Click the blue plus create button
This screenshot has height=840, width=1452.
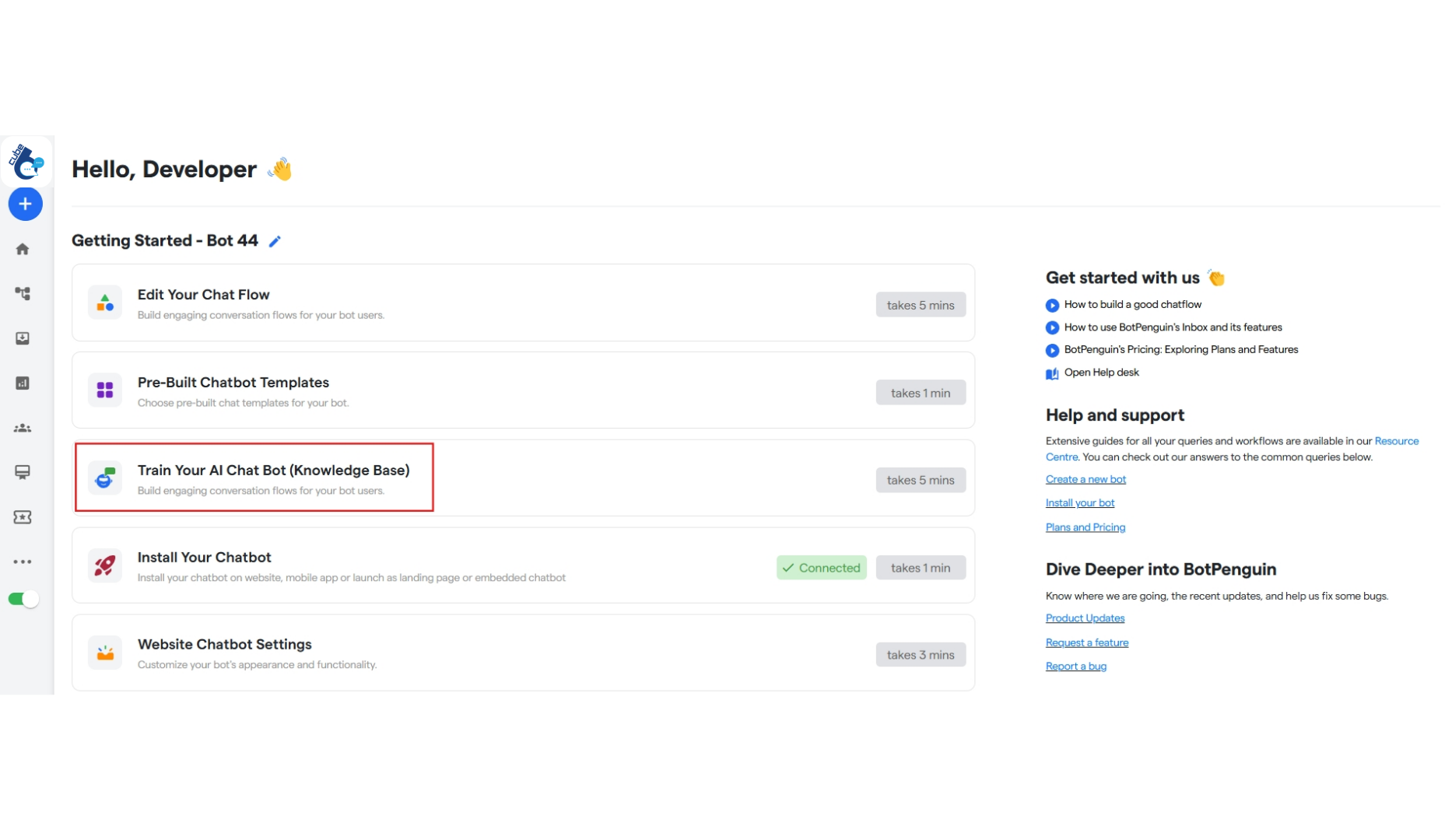pyautogui.click(x=26, y=204)
